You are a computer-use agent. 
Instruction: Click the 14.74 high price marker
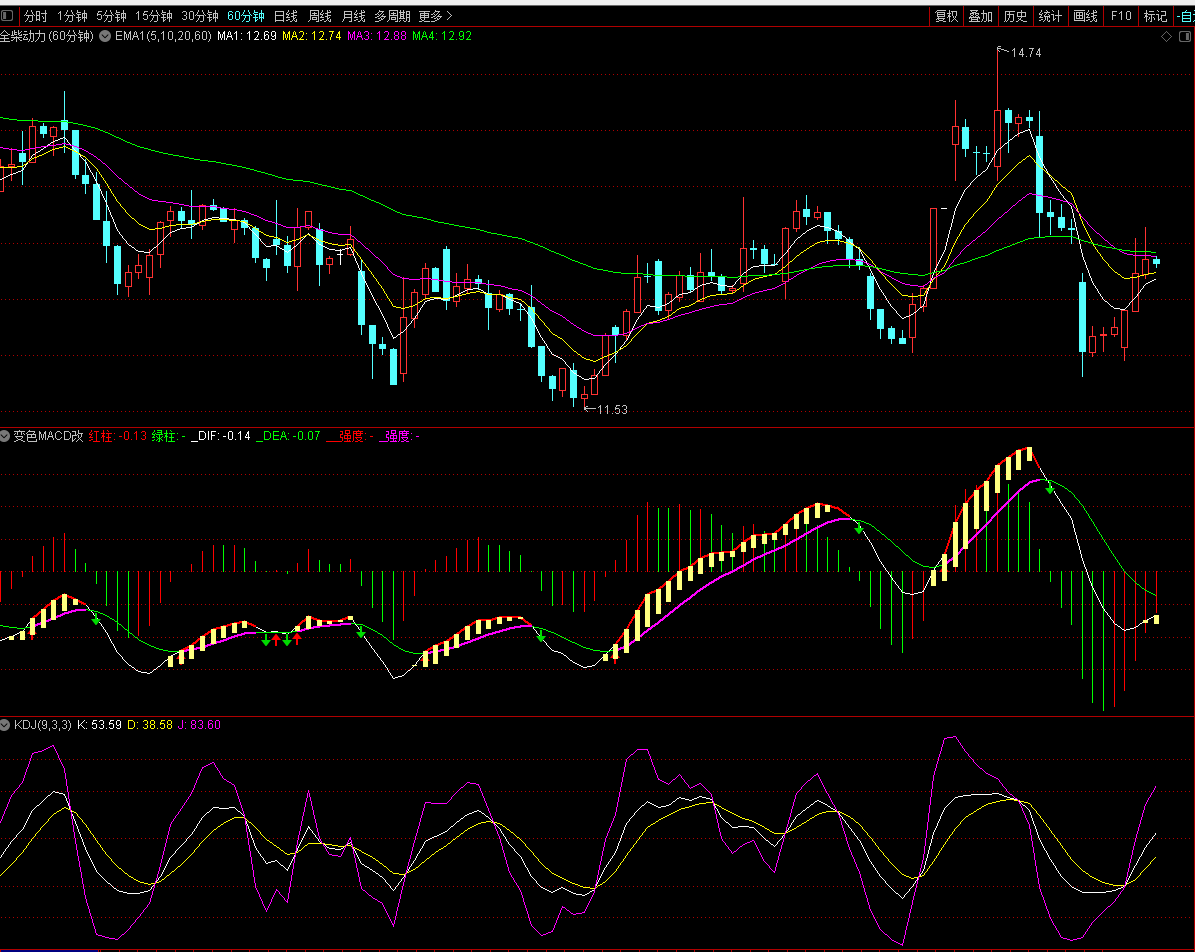1026,53
